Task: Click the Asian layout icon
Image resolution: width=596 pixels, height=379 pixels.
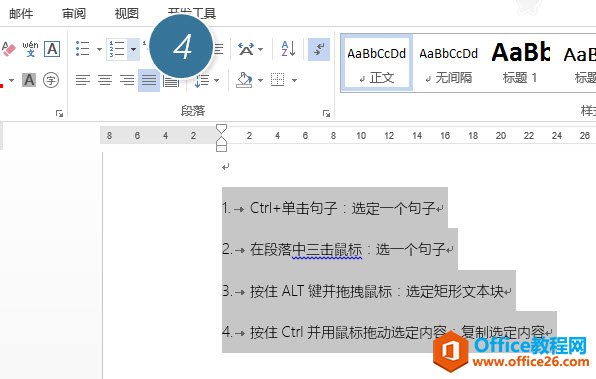Action: pyautogui.click(x=246, y=49)
